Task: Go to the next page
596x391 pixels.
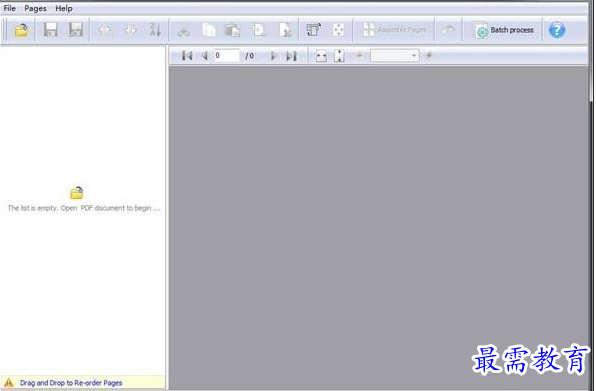Action: 273,56
